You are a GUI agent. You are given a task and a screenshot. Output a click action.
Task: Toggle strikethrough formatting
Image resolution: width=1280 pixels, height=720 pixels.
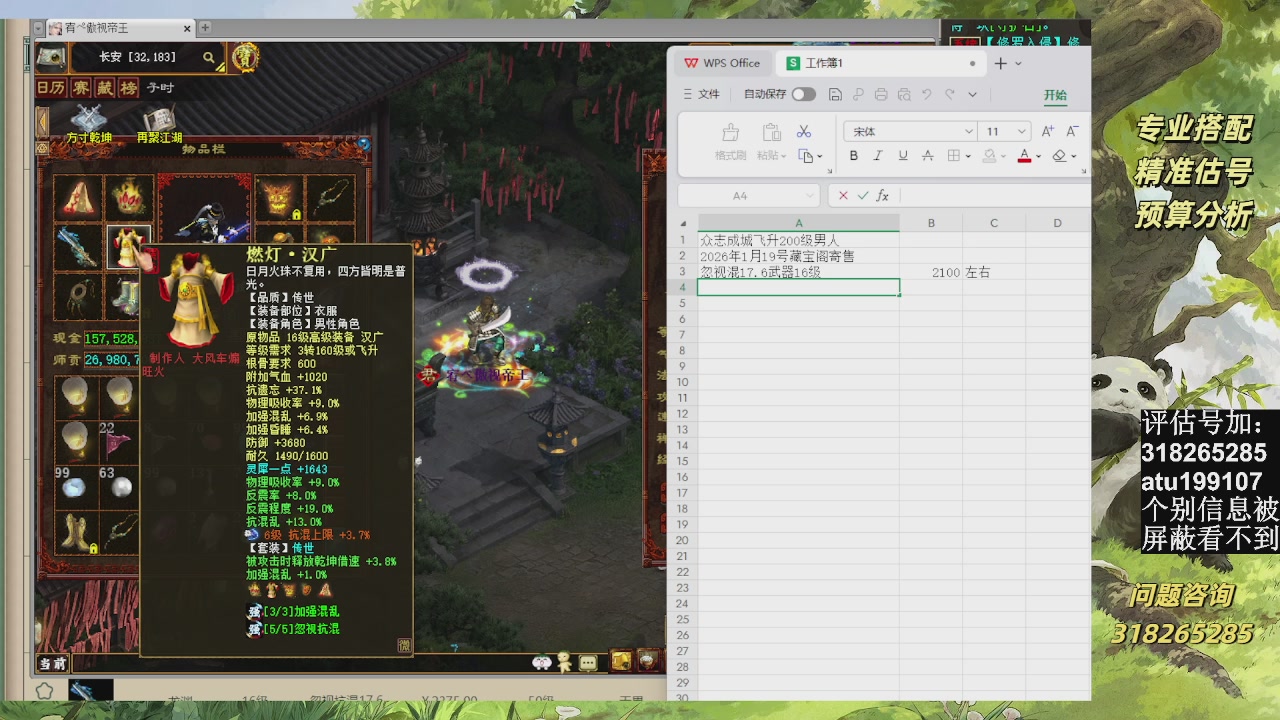pyautogui.click(x=928, y=156)
